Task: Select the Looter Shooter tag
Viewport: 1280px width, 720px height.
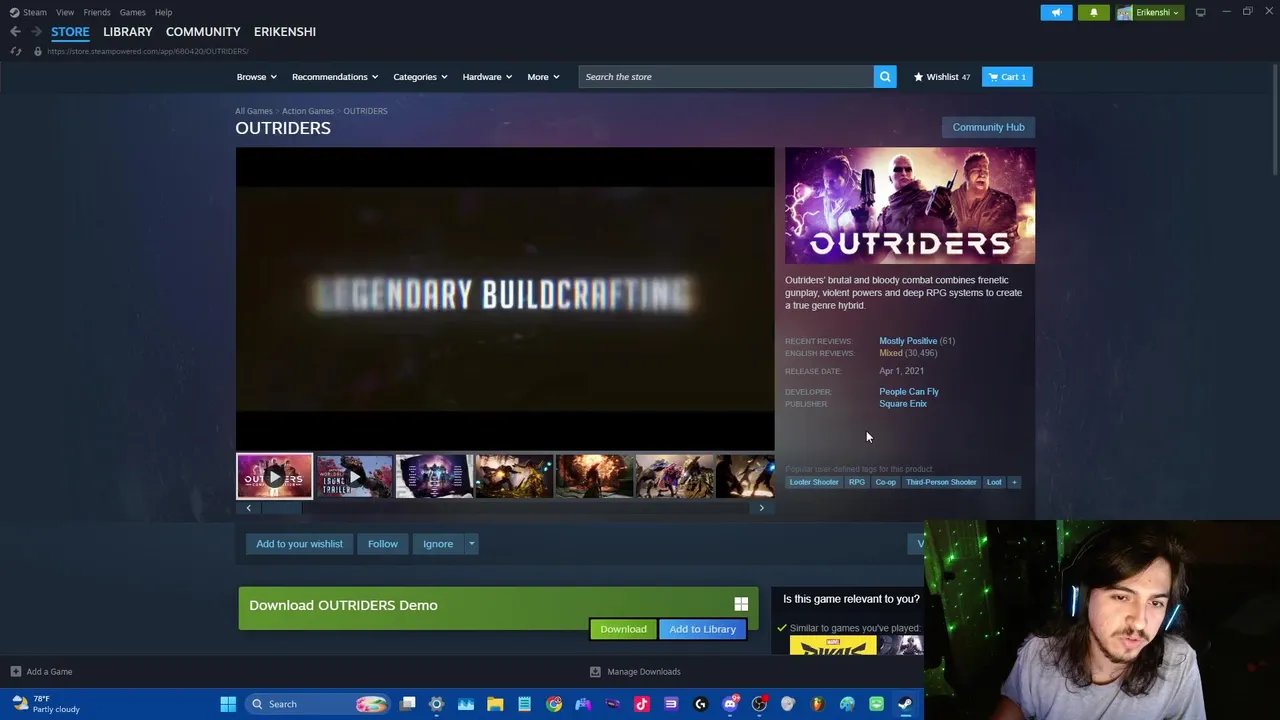Action: 814,482
